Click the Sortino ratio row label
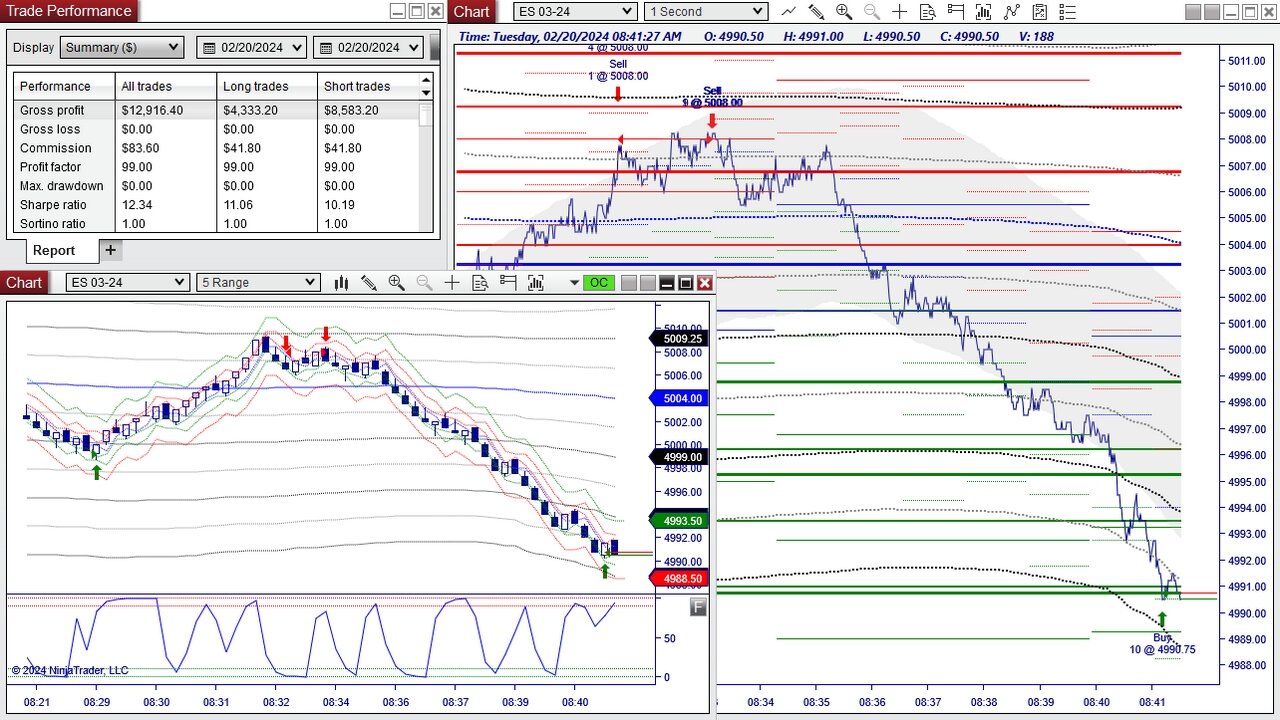The width and height of the screenshot is (1280, 720). point(53,224)
